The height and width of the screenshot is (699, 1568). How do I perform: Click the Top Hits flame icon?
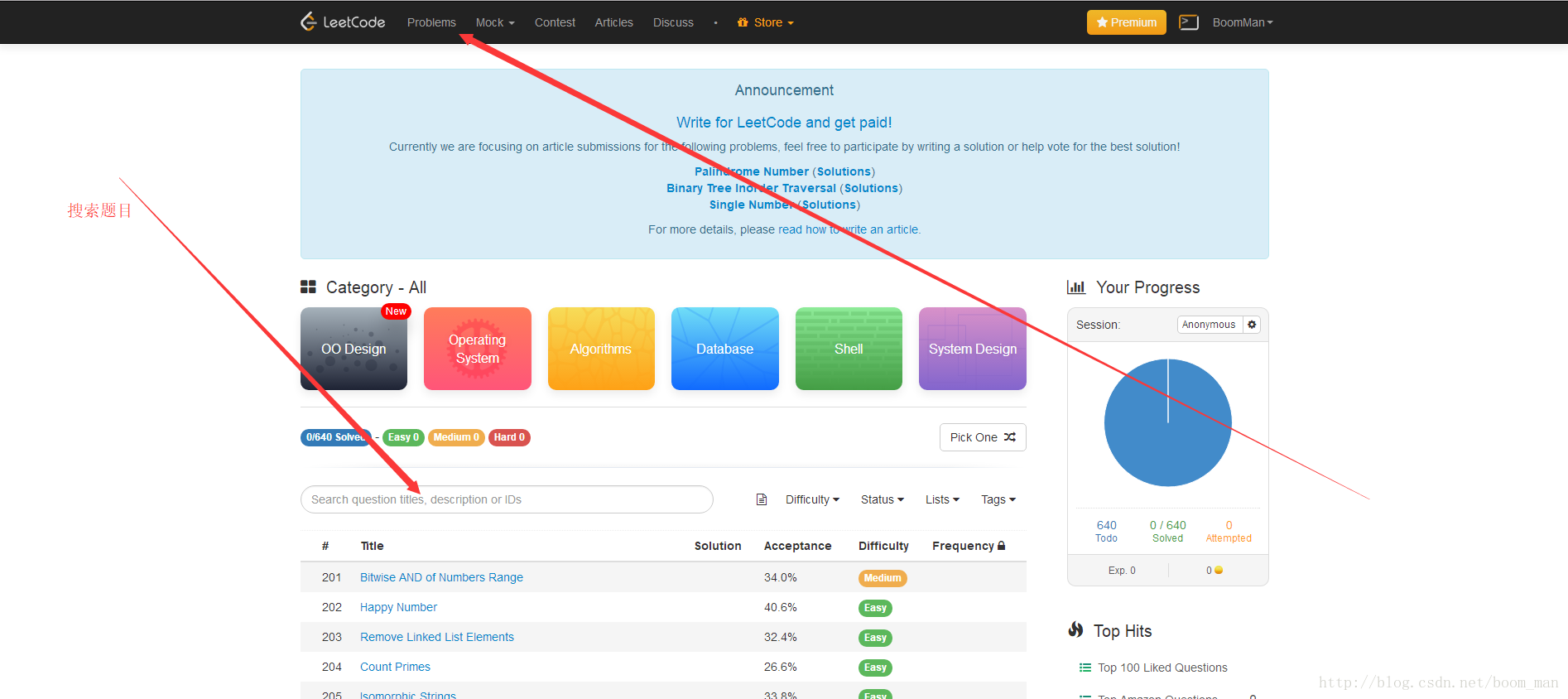[1075, 630]
